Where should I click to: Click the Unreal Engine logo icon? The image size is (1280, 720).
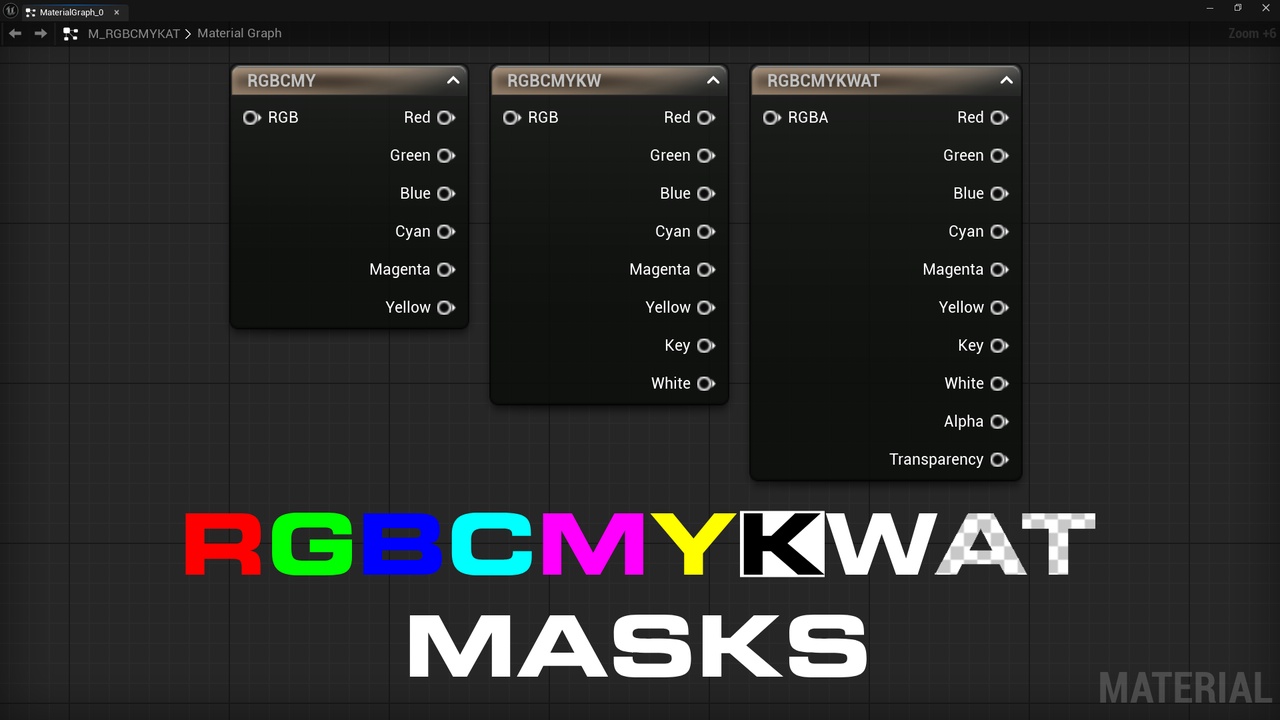11,11
